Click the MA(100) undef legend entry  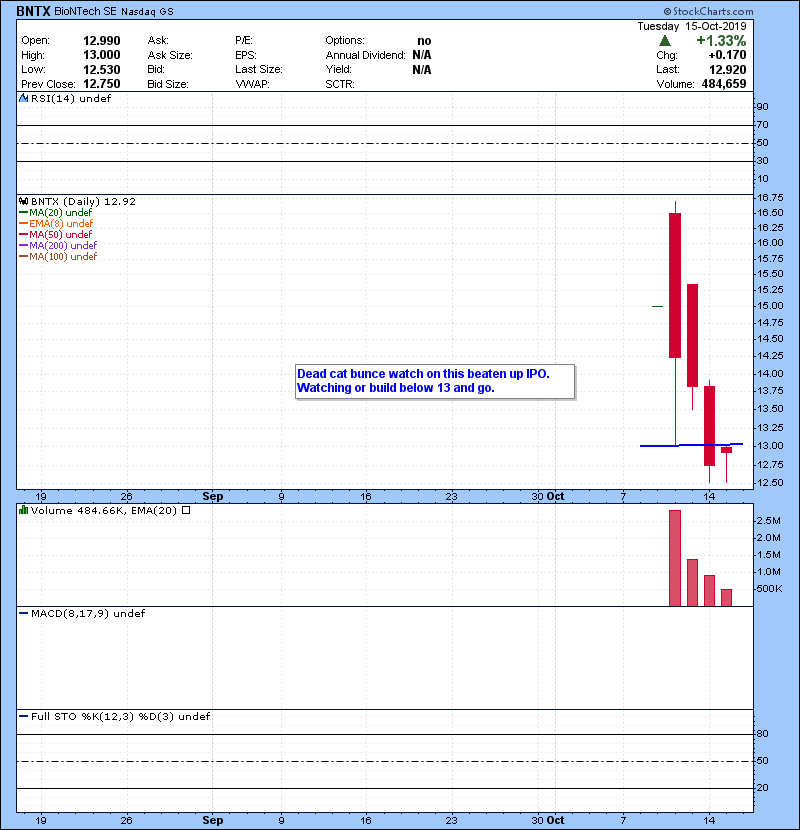coord(58,257)
